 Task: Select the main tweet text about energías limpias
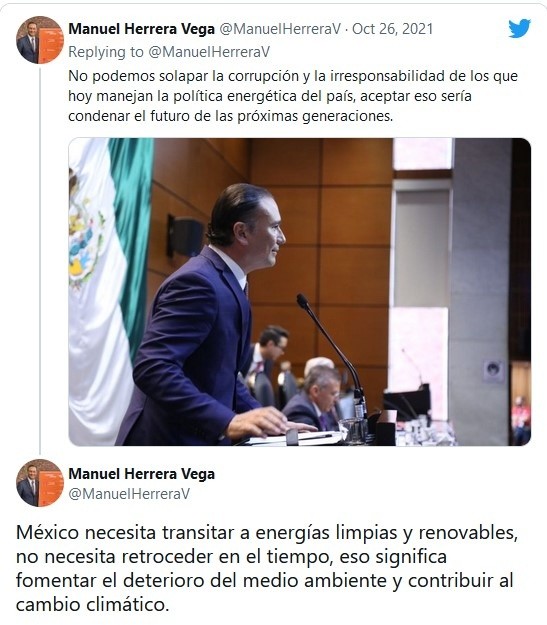(267, 568)
